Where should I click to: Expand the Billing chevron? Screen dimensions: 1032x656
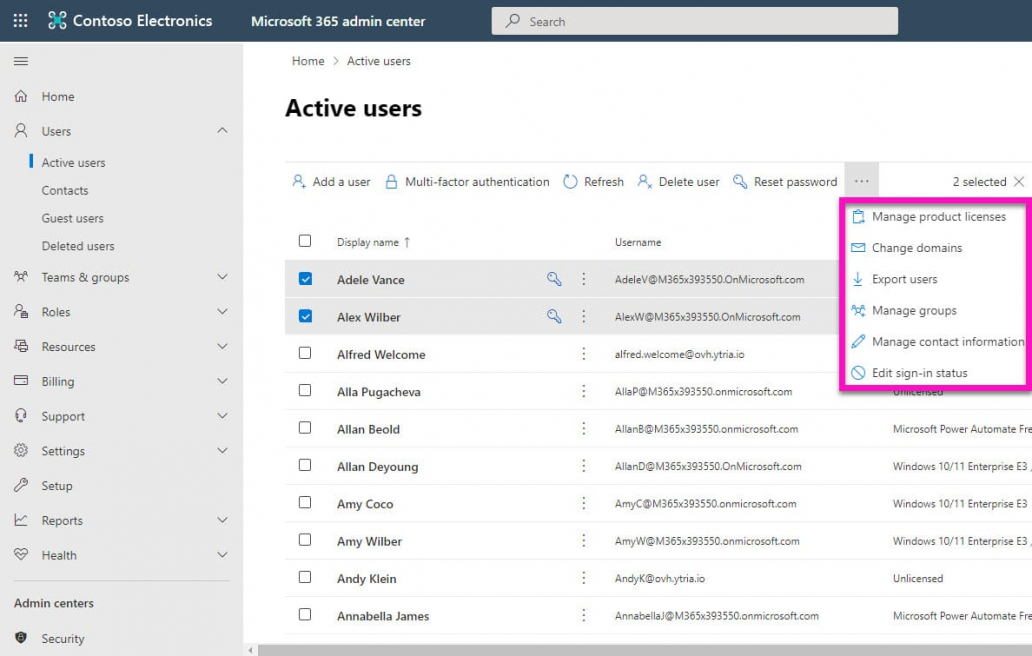[x=222, y=381]
